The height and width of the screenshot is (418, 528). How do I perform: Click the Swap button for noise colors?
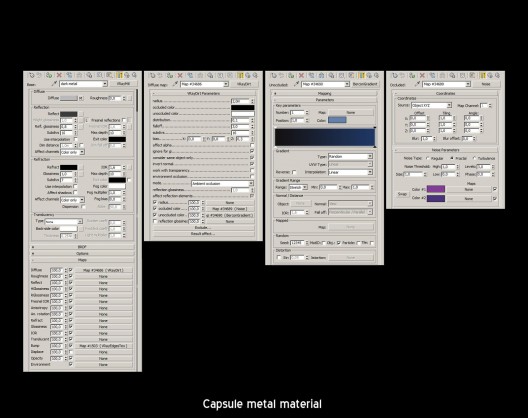click(402, 194)
